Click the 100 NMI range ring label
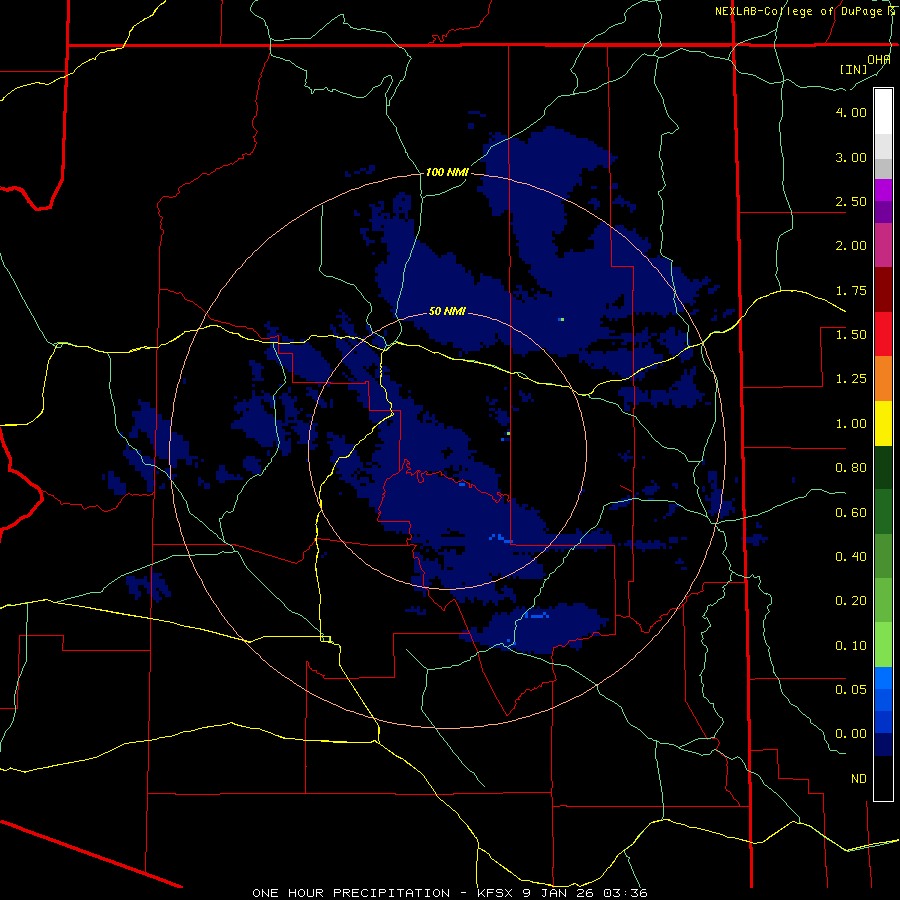Image resolution: width=900 pixels, height=900 pixels. (x=447, y=172)
